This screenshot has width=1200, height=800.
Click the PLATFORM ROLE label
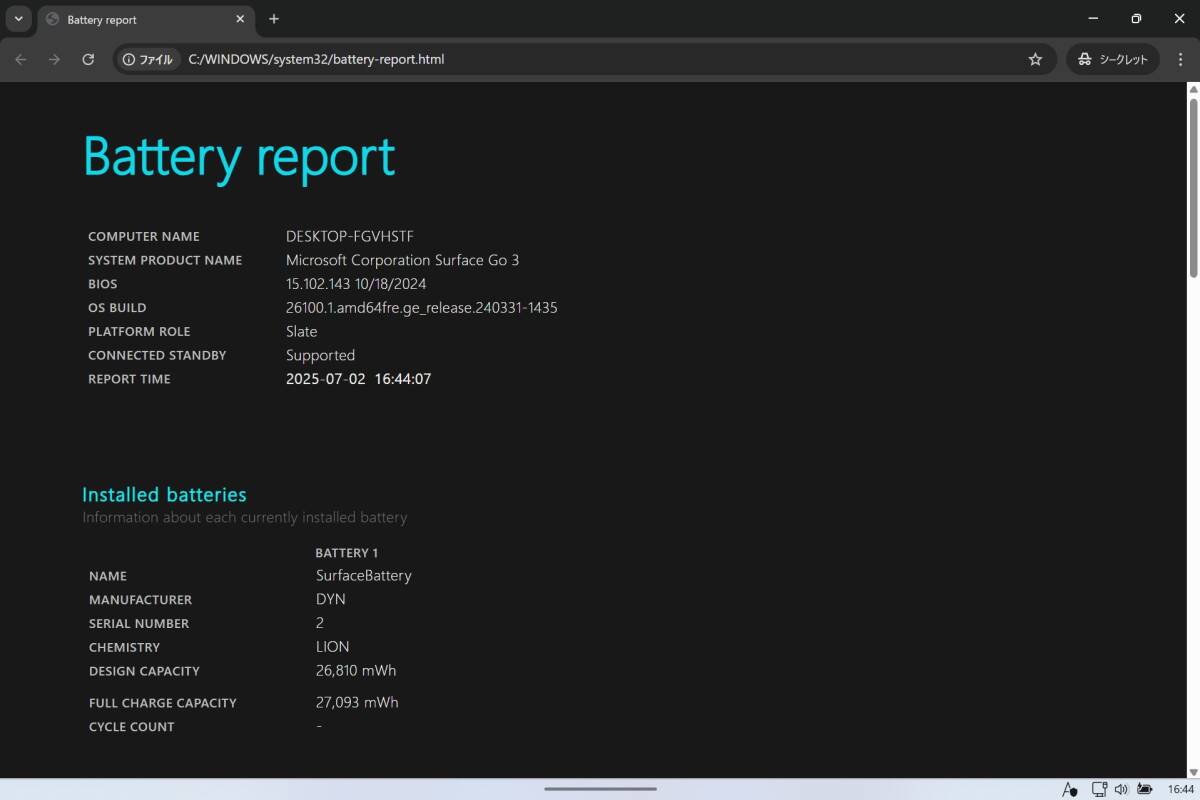tap(139, 332)
